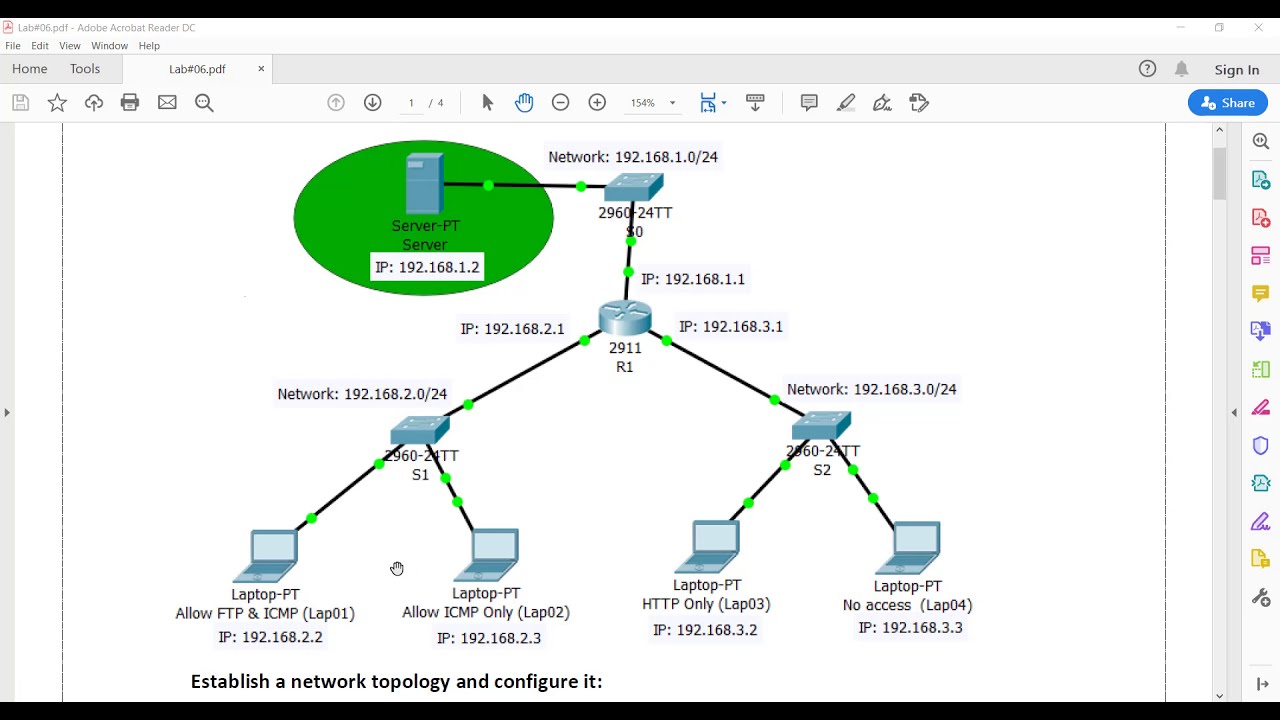Click the Save file icon

point(21,102)
